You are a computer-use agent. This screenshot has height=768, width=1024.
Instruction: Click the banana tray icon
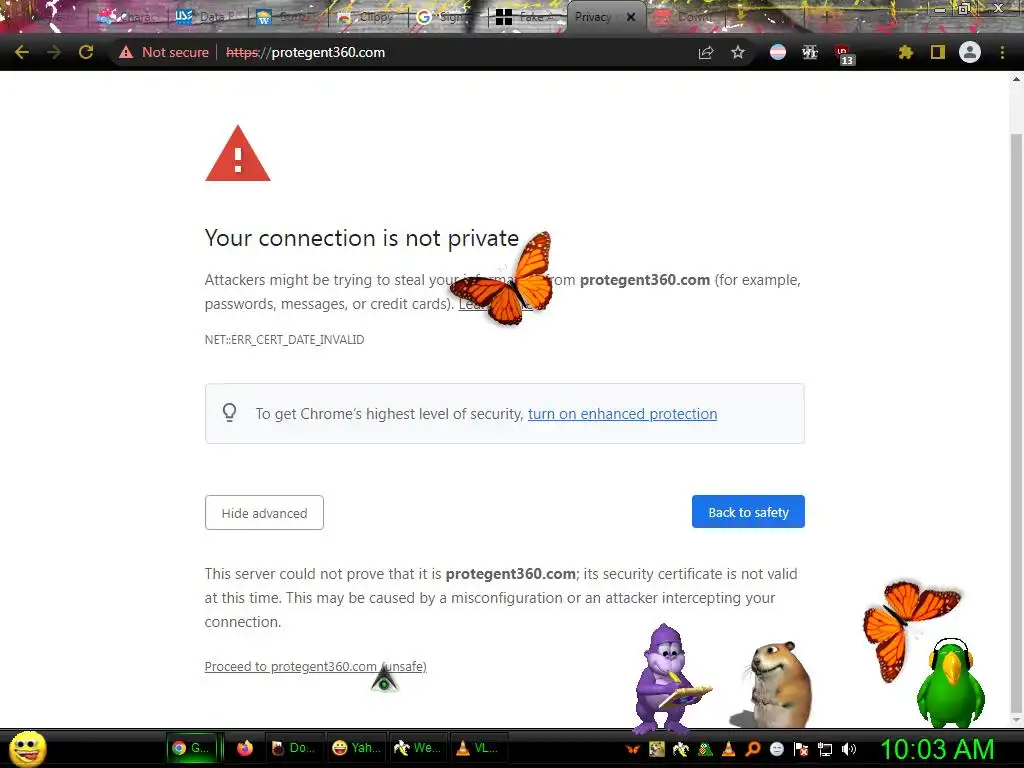click(680, 749)
